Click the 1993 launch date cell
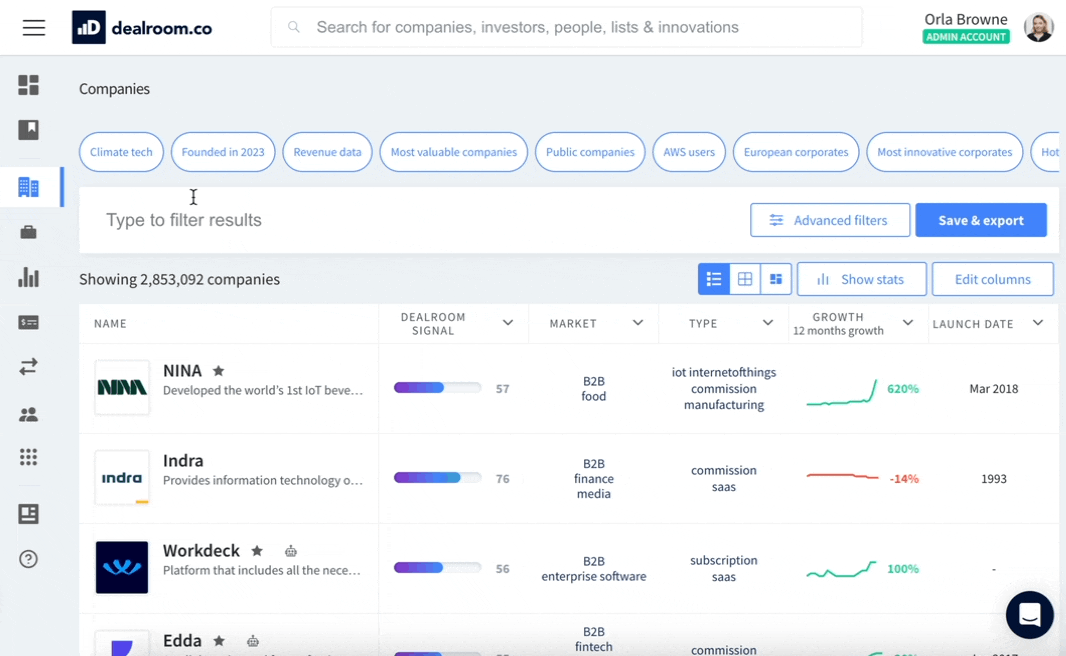 click(x=993, y=479)
